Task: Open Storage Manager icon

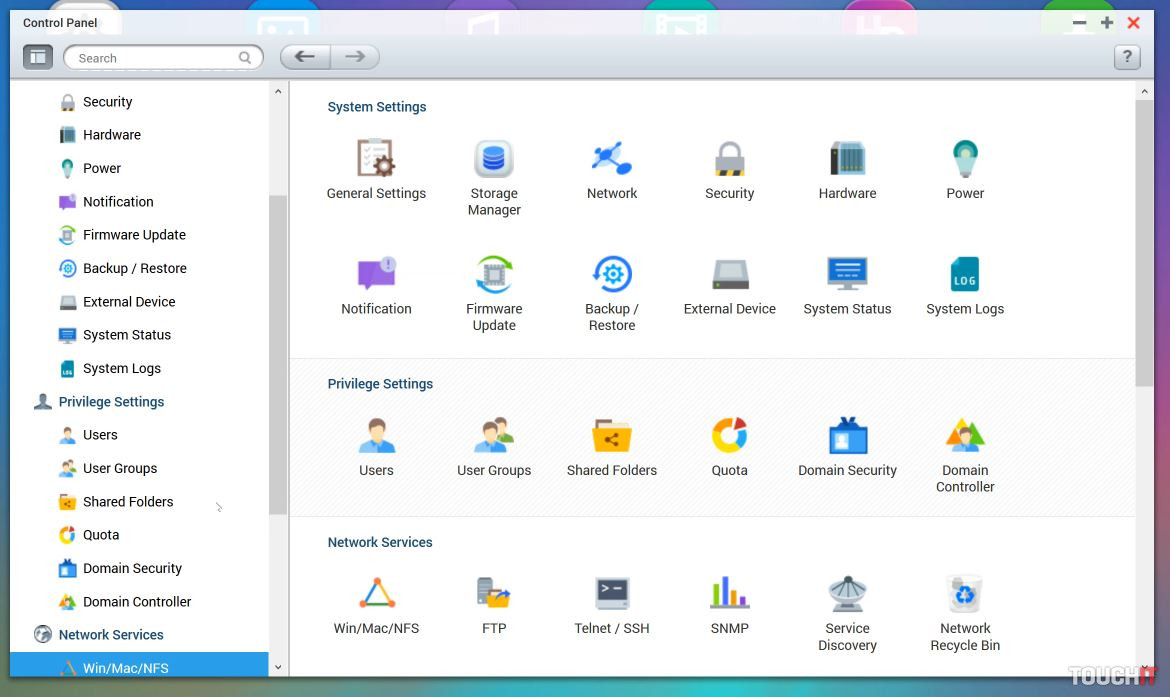Action: [494, 160]
